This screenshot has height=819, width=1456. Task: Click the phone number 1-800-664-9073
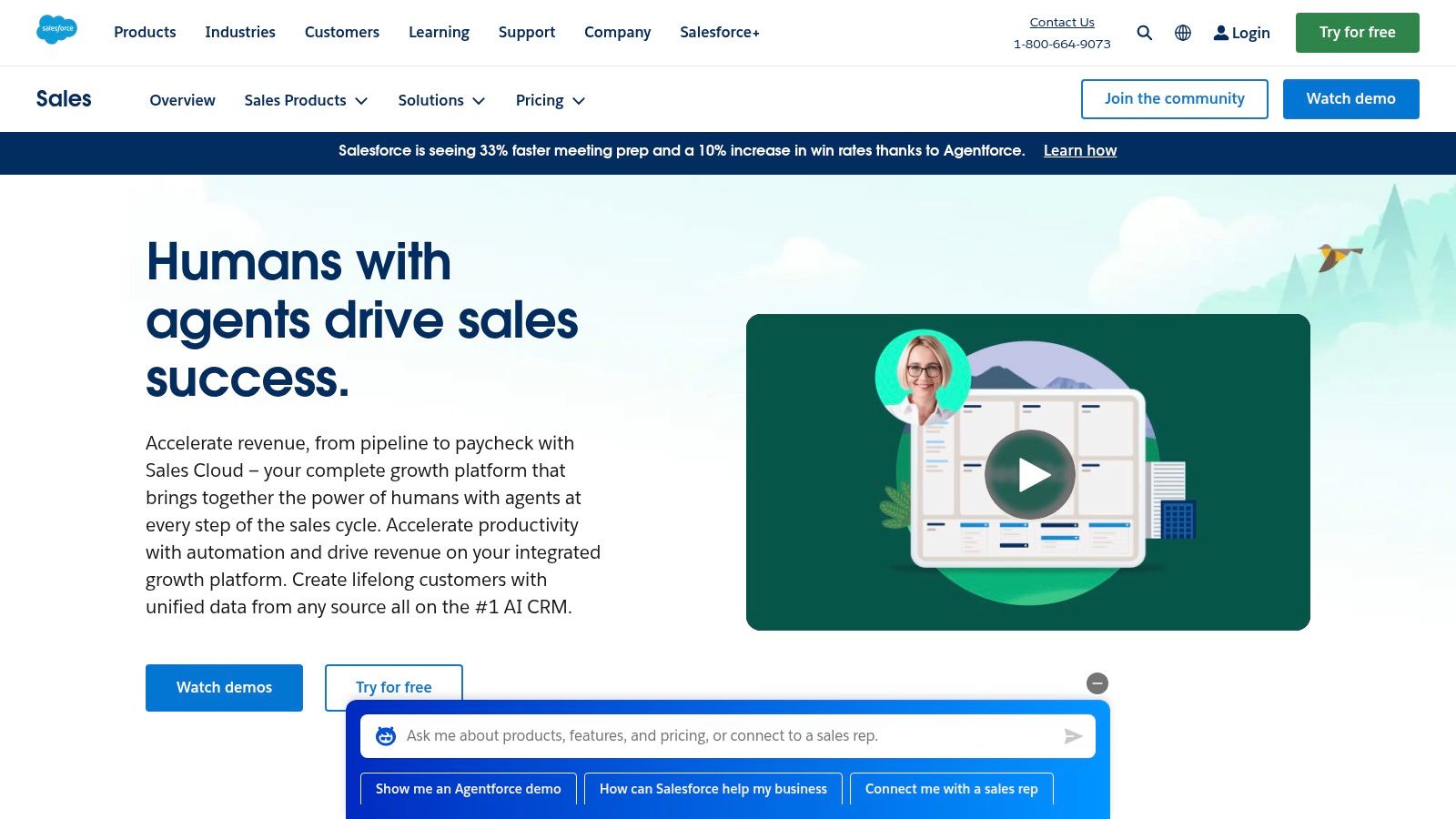coord(1062,44)
